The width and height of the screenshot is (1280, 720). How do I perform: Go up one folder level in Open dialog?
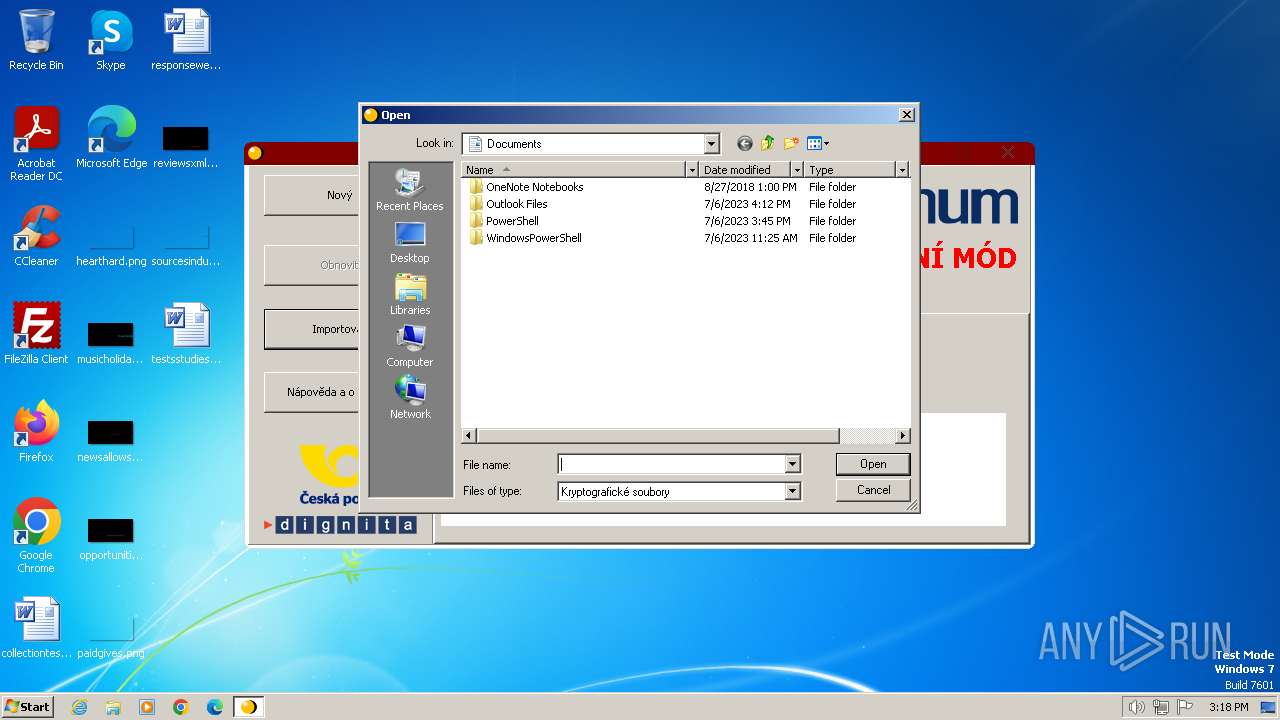pos(768,144)
